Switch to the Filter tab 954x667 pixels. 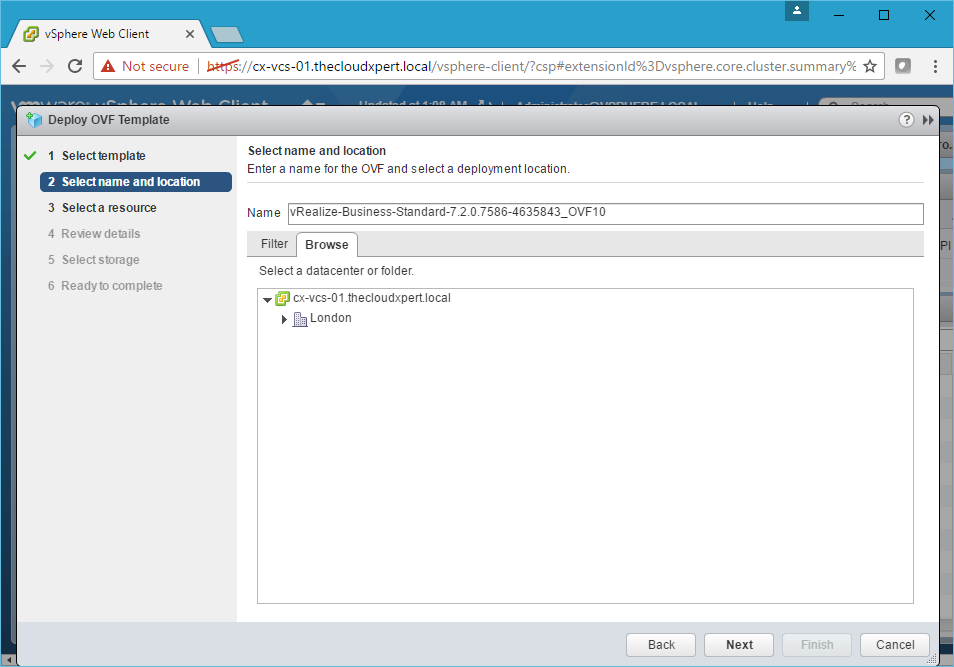[x=274, y=244]
